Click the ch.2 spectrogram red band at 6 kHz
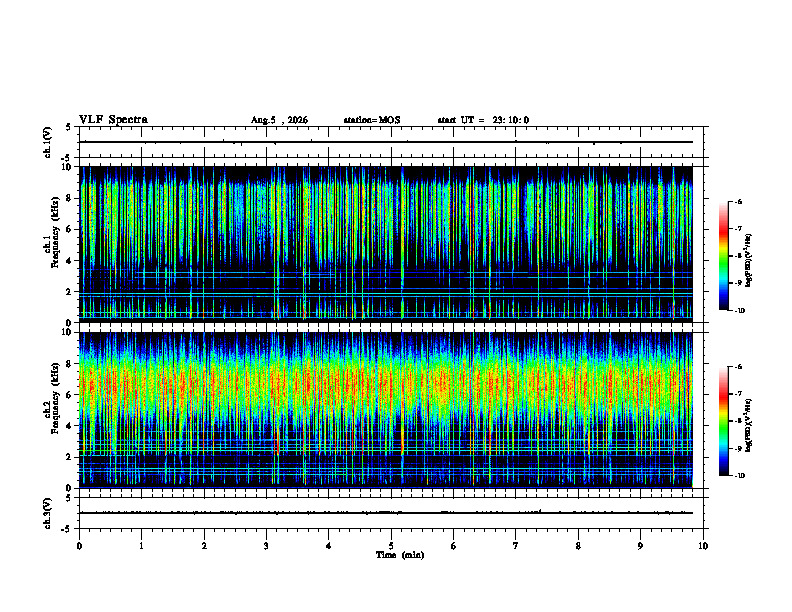 [x=386, y=386]
